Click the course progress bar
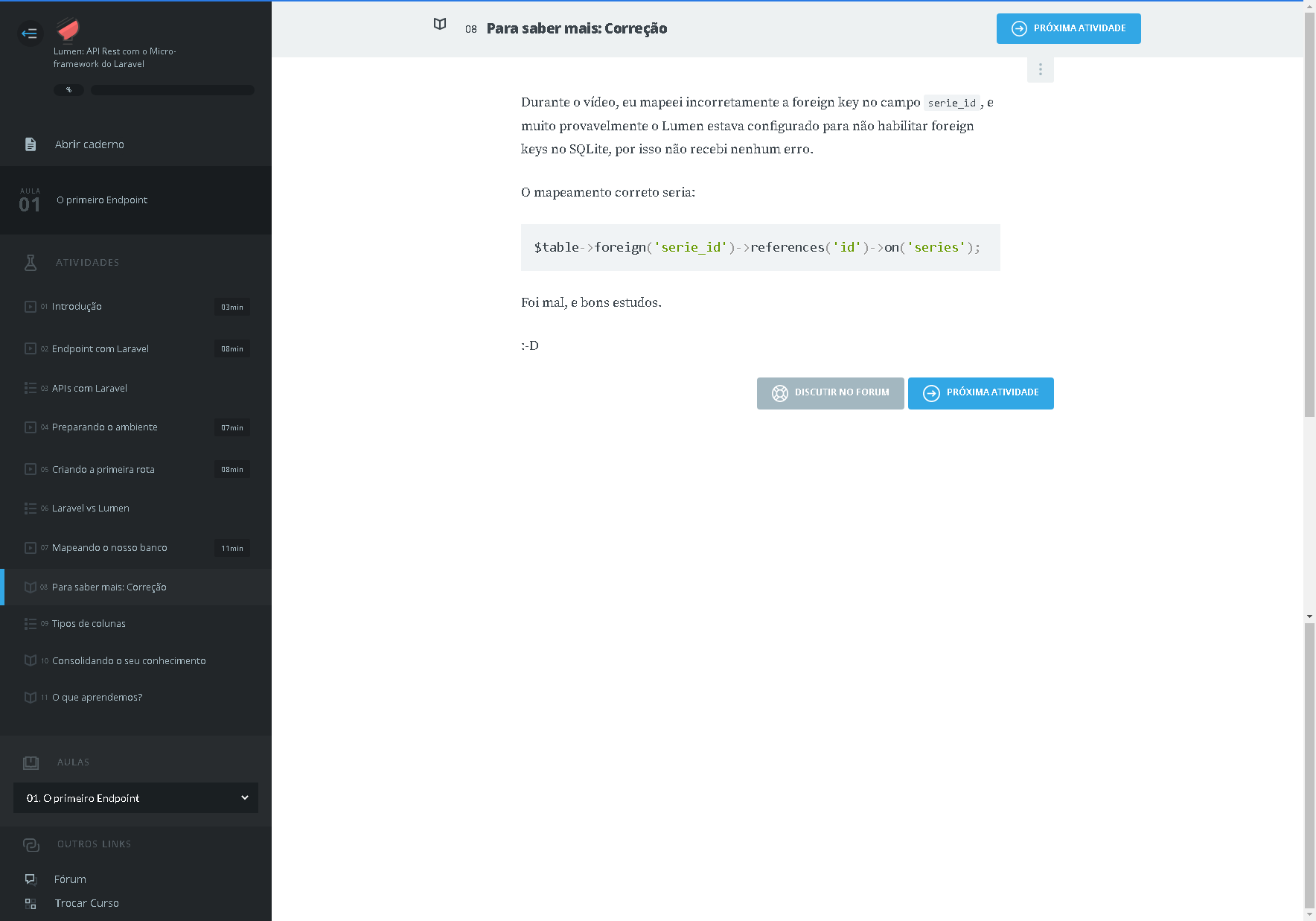The width and height of the screenshot is (1316, 921). click(172, 90)
